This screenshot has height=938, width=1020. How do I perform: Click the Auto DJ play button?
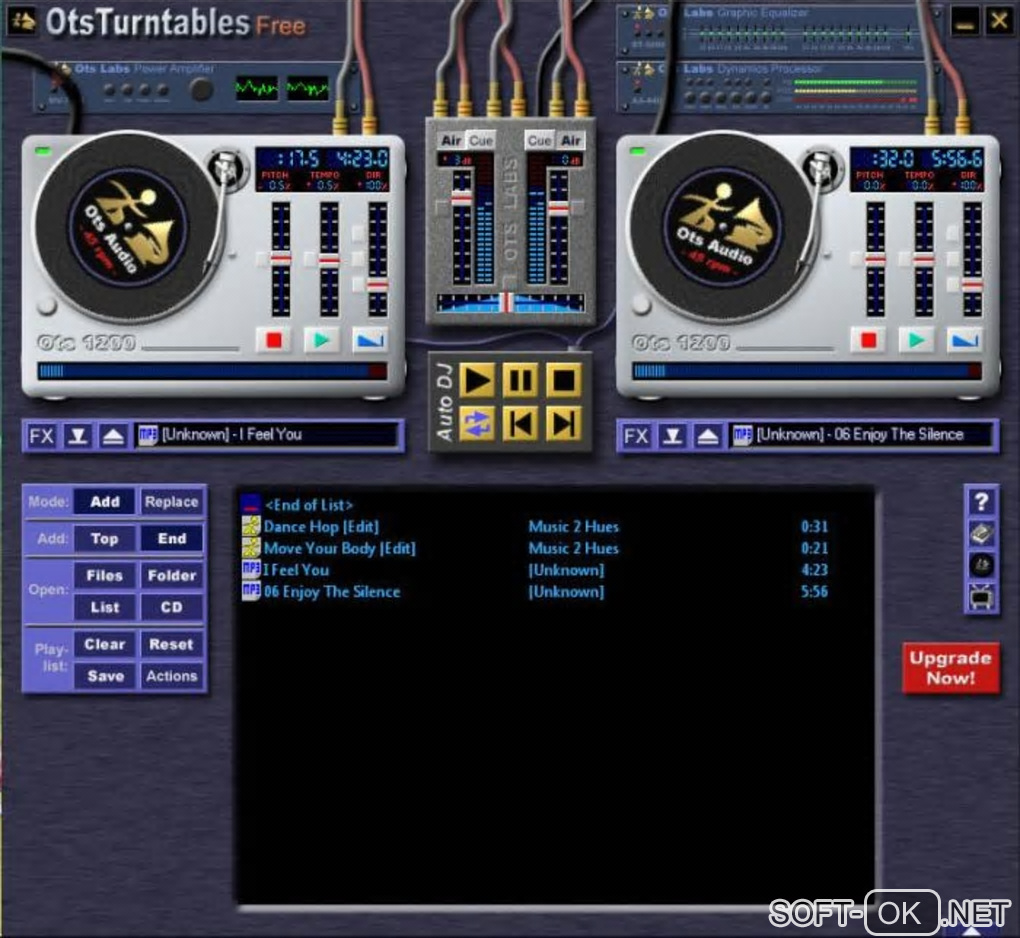tap(476, 381)
